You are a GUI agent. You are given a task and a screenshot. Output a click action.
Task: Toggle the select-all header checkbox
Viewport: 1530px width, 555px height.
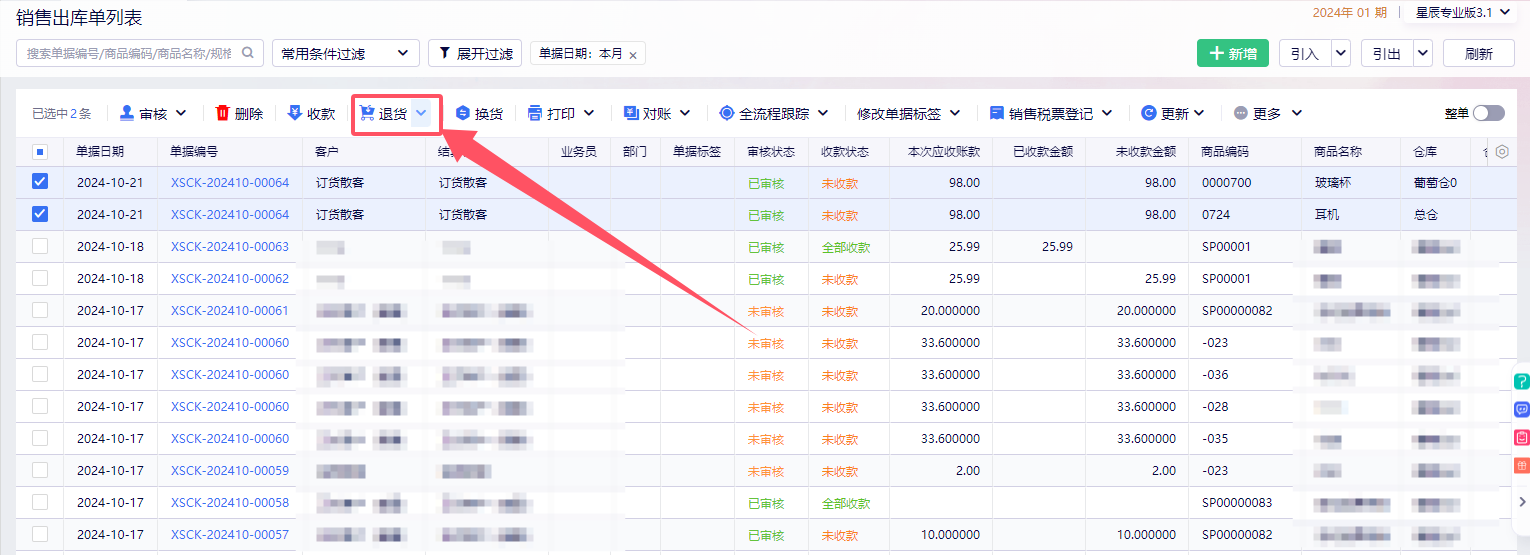tap(40, 152)
